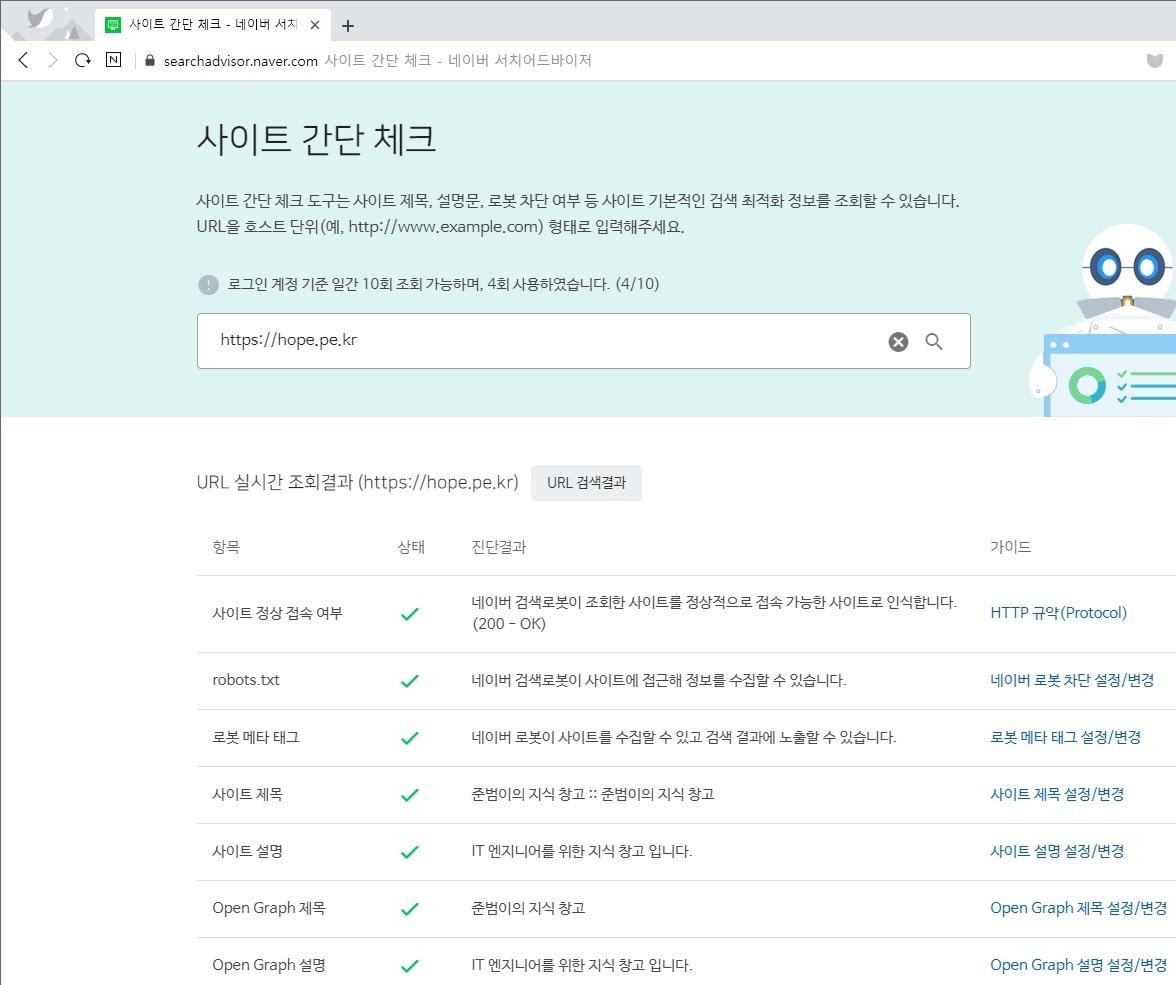Close the 사이트 간단 체크 browser tab
This screenshot has width=1176, height=985.
tap(315, 25)
